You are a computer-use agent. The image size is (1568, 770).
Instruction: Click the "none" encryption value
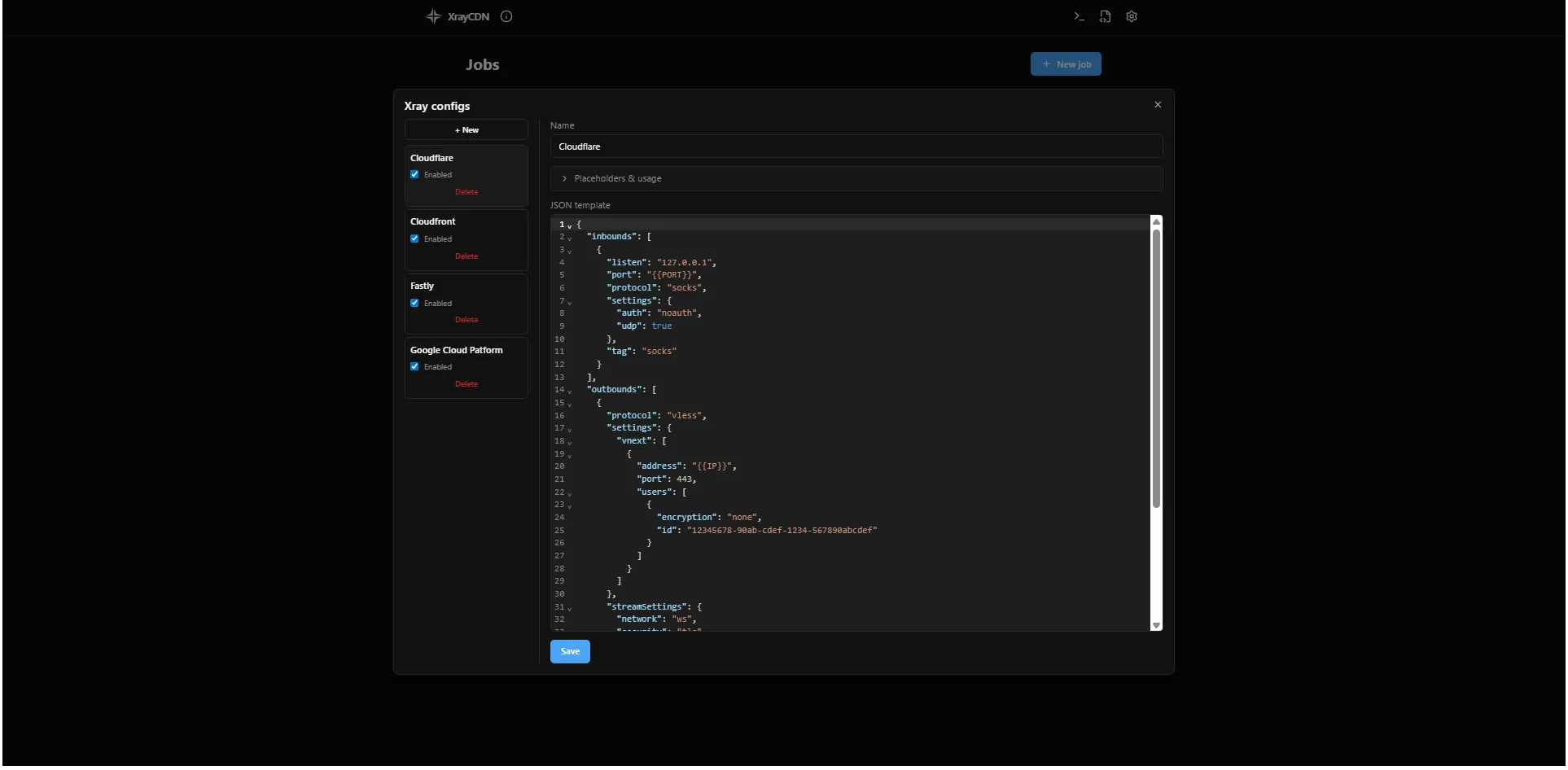click(742, 518)
